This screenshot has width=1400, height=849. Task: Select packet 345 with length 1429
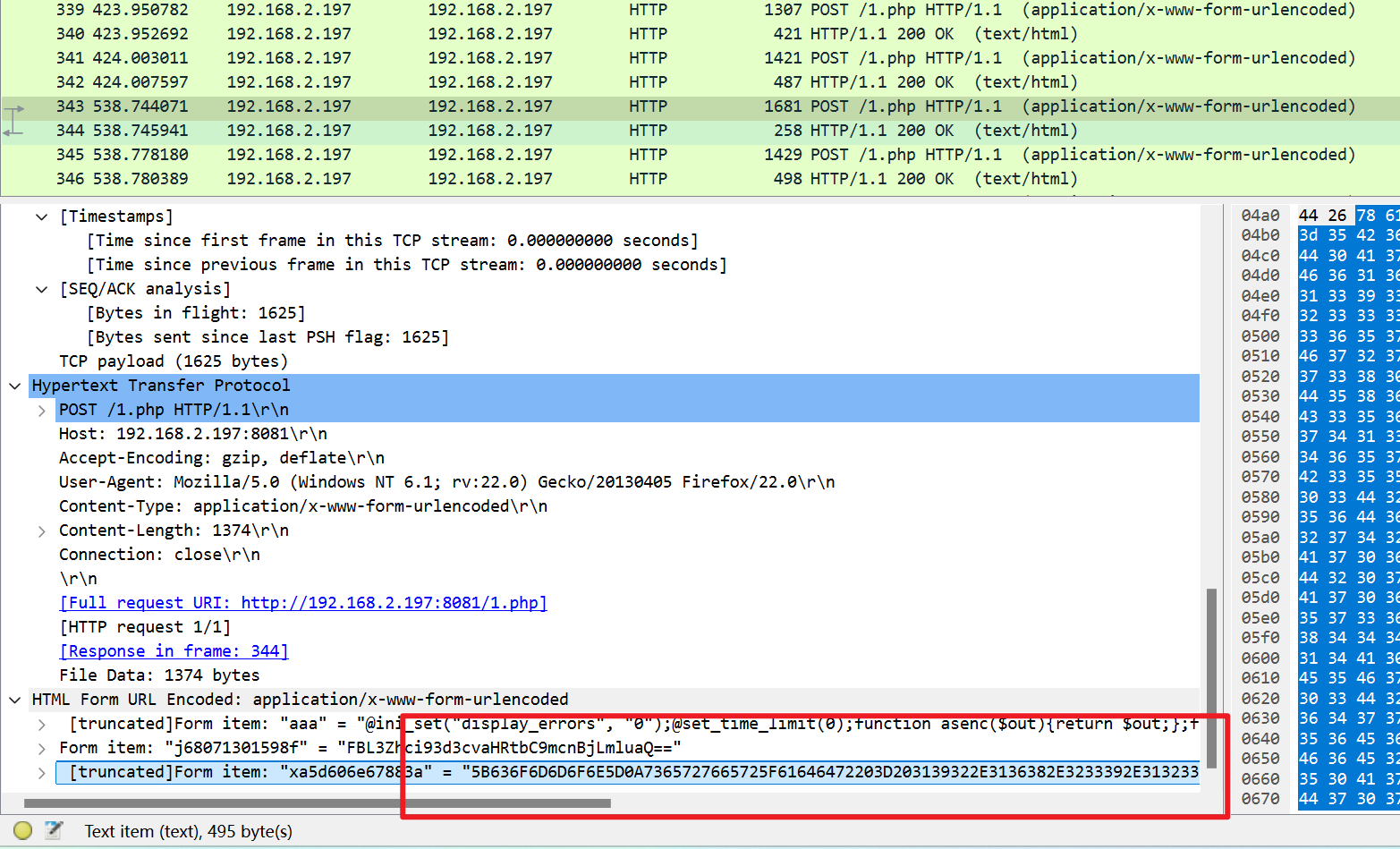coord(700,155)
